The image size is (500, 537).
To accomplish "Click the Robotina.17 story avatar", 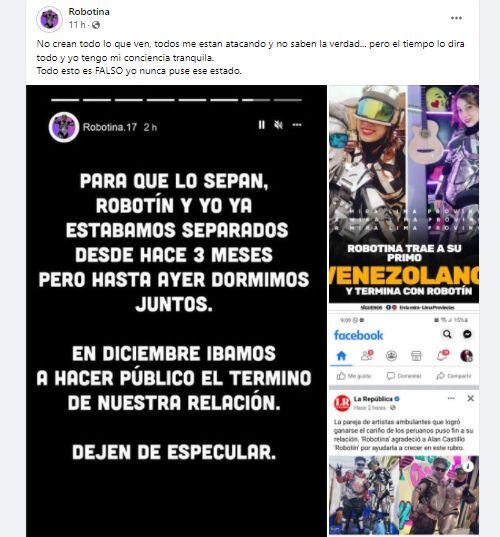I will pos(64,127).
